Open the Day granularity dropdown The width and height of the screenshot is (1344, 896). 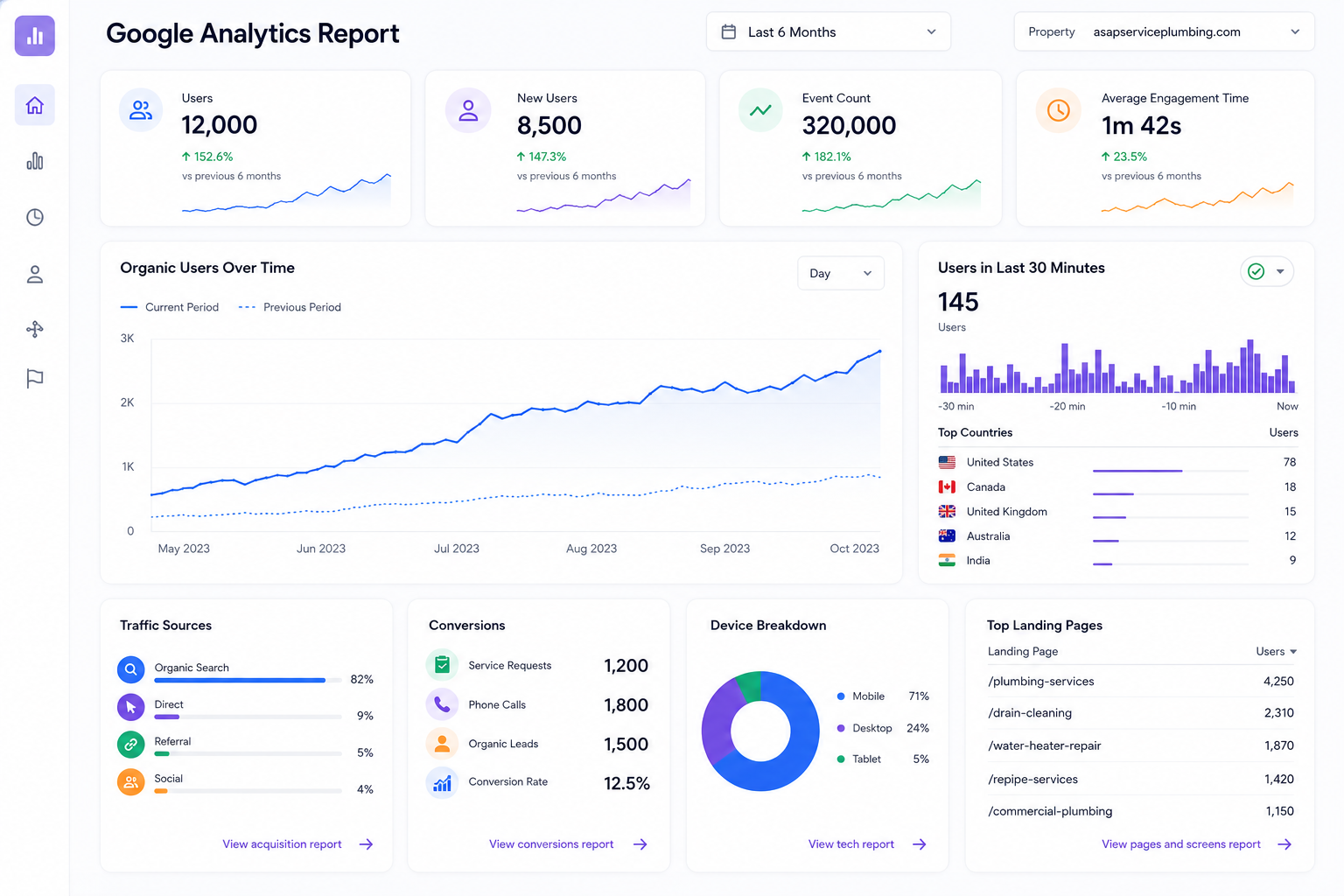(841, 273)
